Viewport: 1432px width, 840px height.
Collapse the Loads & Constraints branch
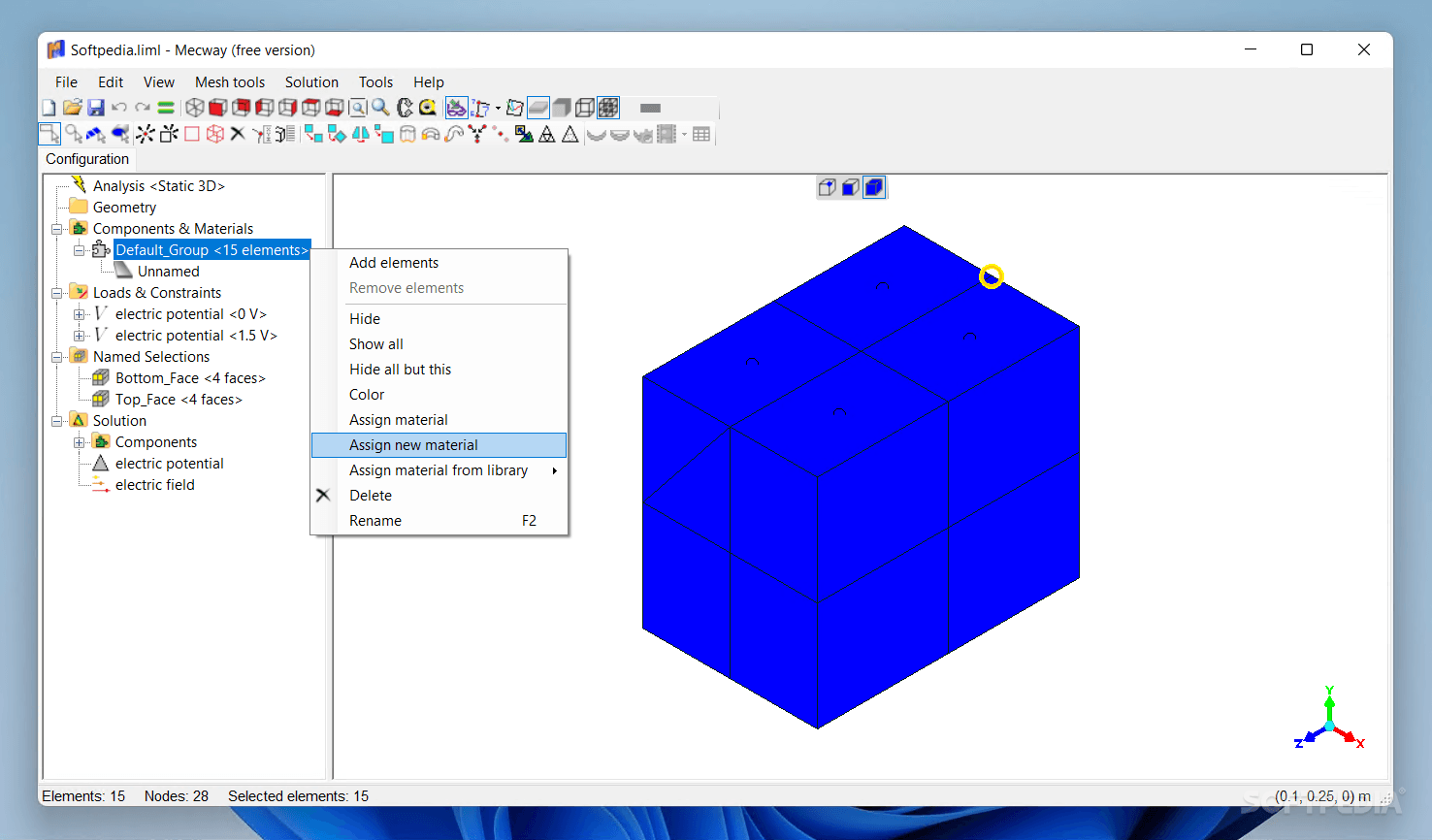click(x=57, y=292)
